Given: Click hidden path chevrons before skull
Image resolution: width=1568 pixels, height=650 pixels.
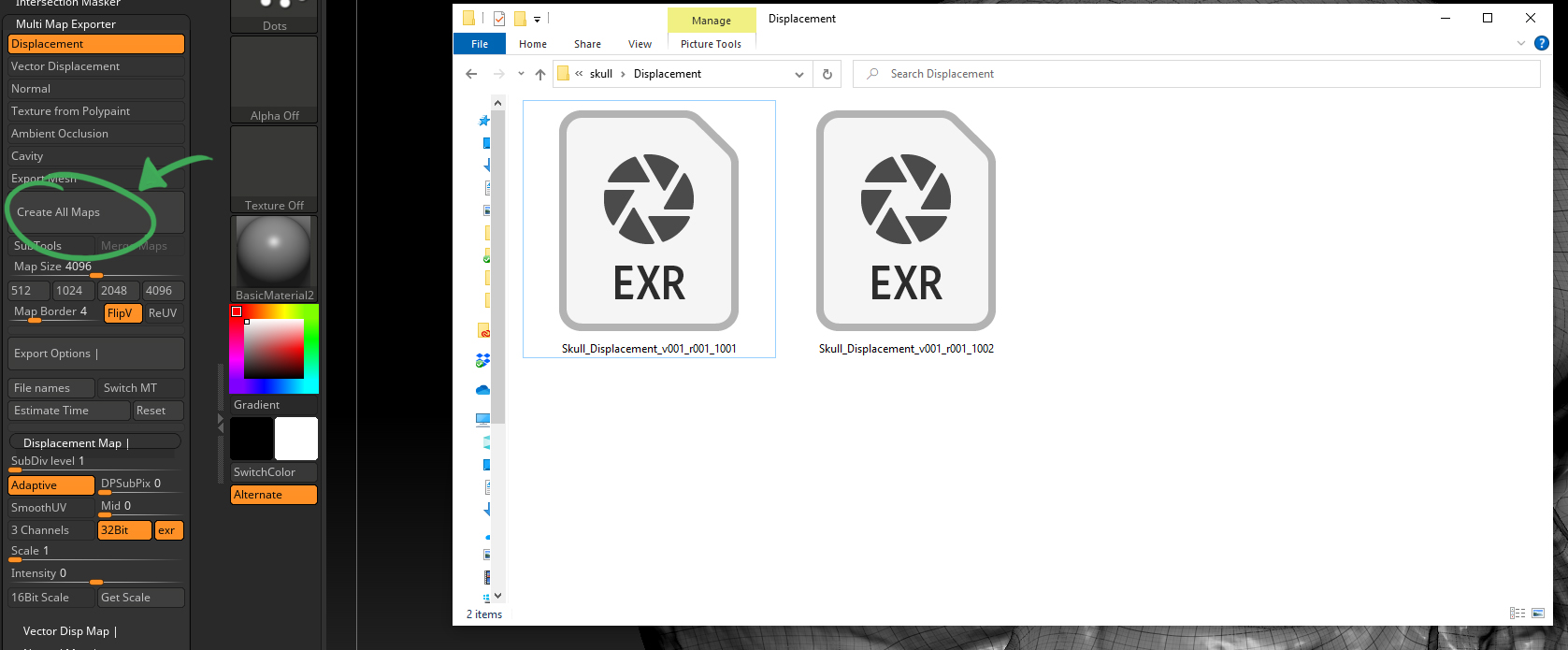Looking at the screenshot, I should click(579, 74).
